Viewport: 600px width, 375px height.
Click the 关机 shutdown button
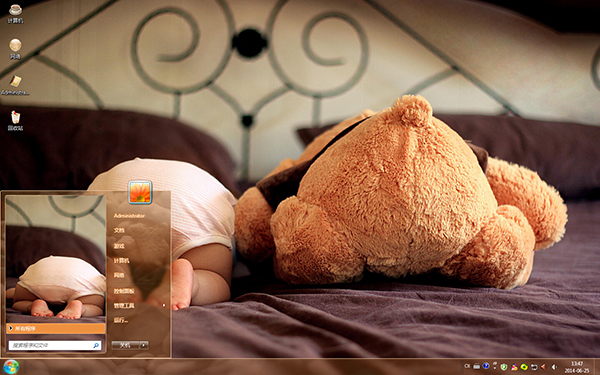(125, 345)
